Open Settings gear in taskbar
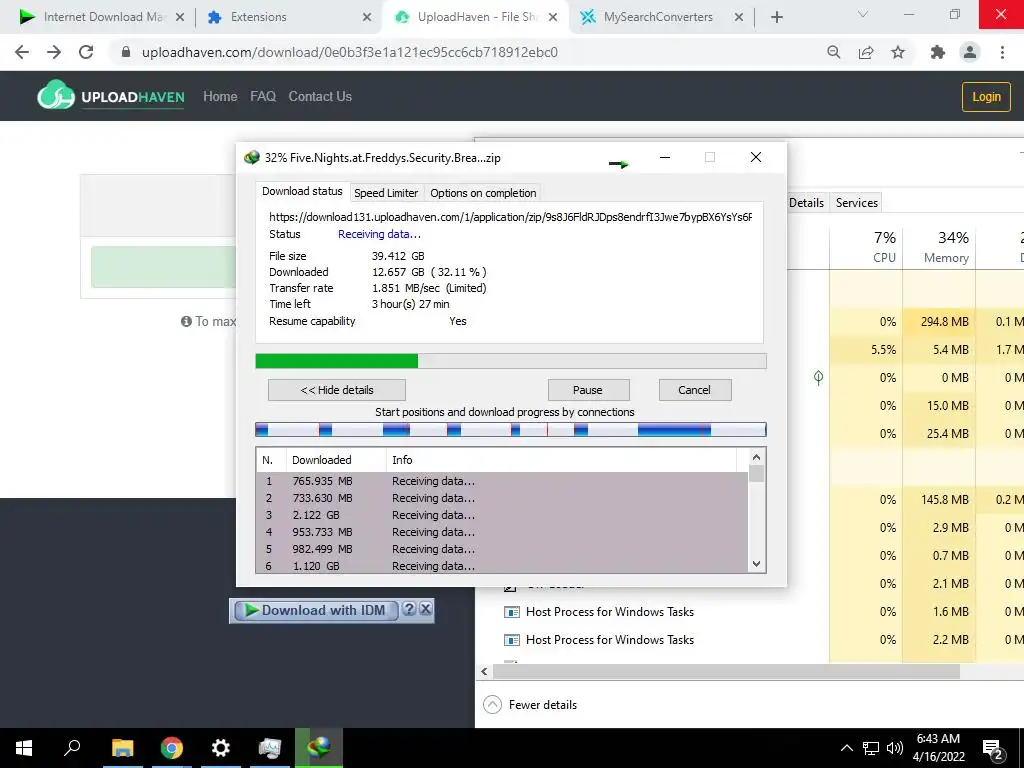 221,748
